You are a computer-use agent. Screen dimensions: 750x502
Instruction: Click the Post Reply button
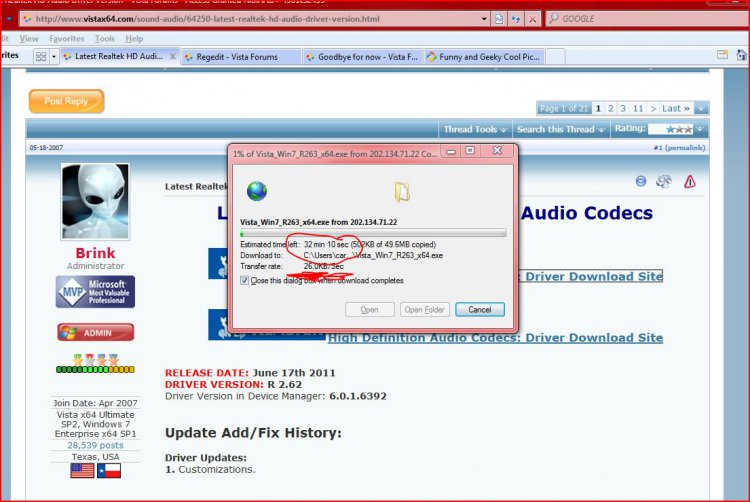(x=66, y=101)
